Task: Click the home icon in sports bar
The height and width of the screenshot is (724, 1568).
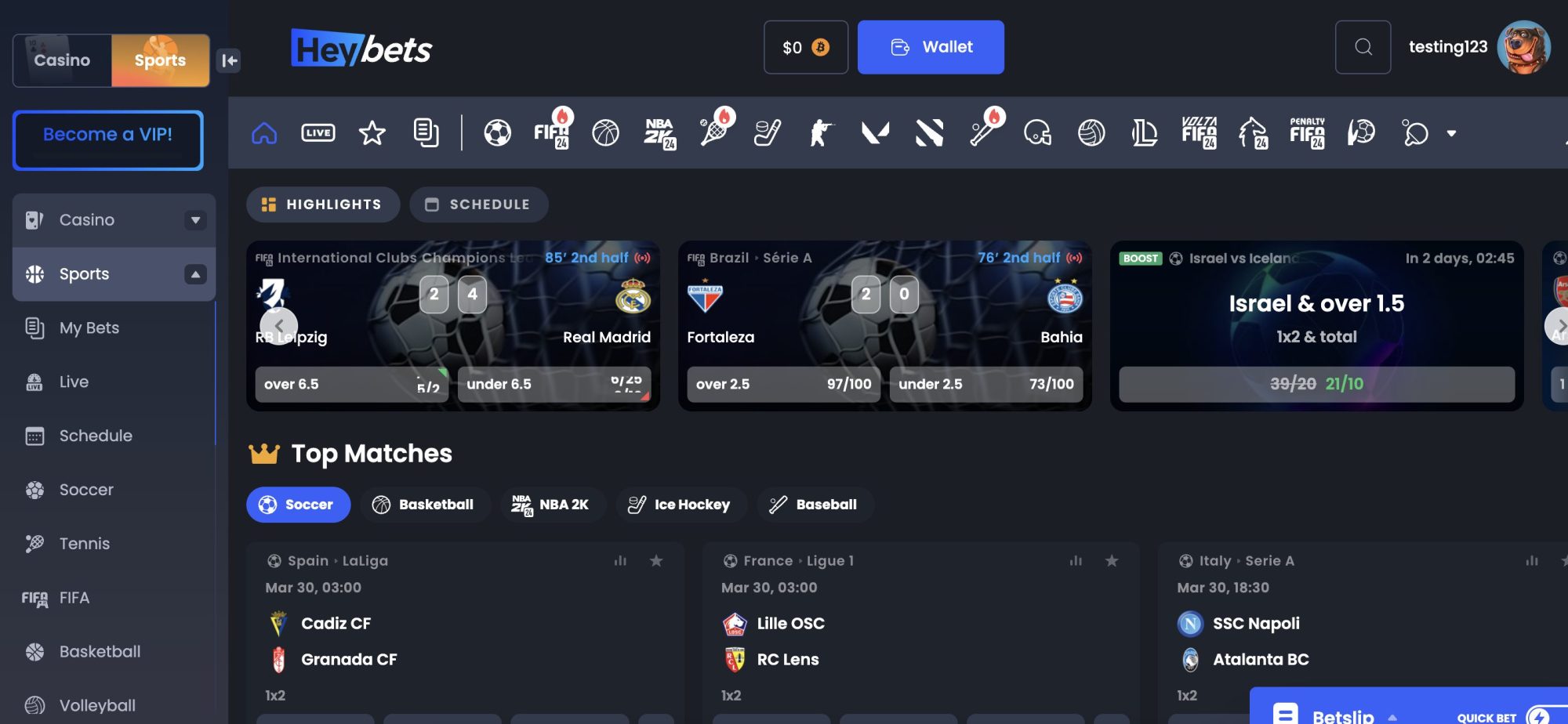Action: 264,133
